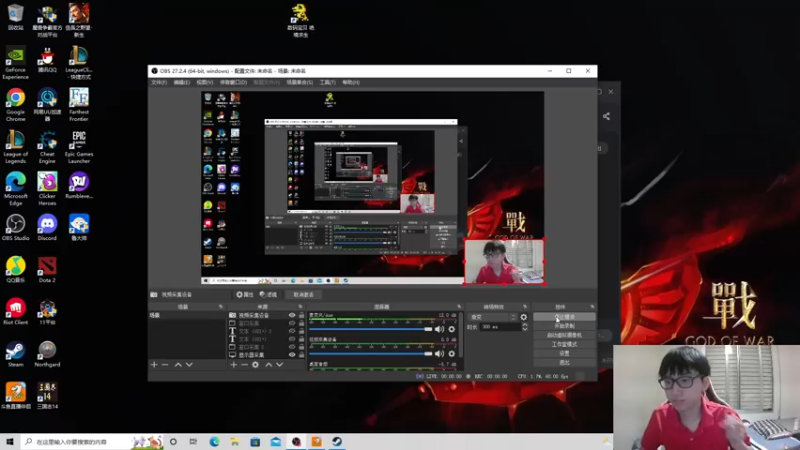Open OBS 工具(T) menu
Screen dimensions: 800x450
[328, 82]
